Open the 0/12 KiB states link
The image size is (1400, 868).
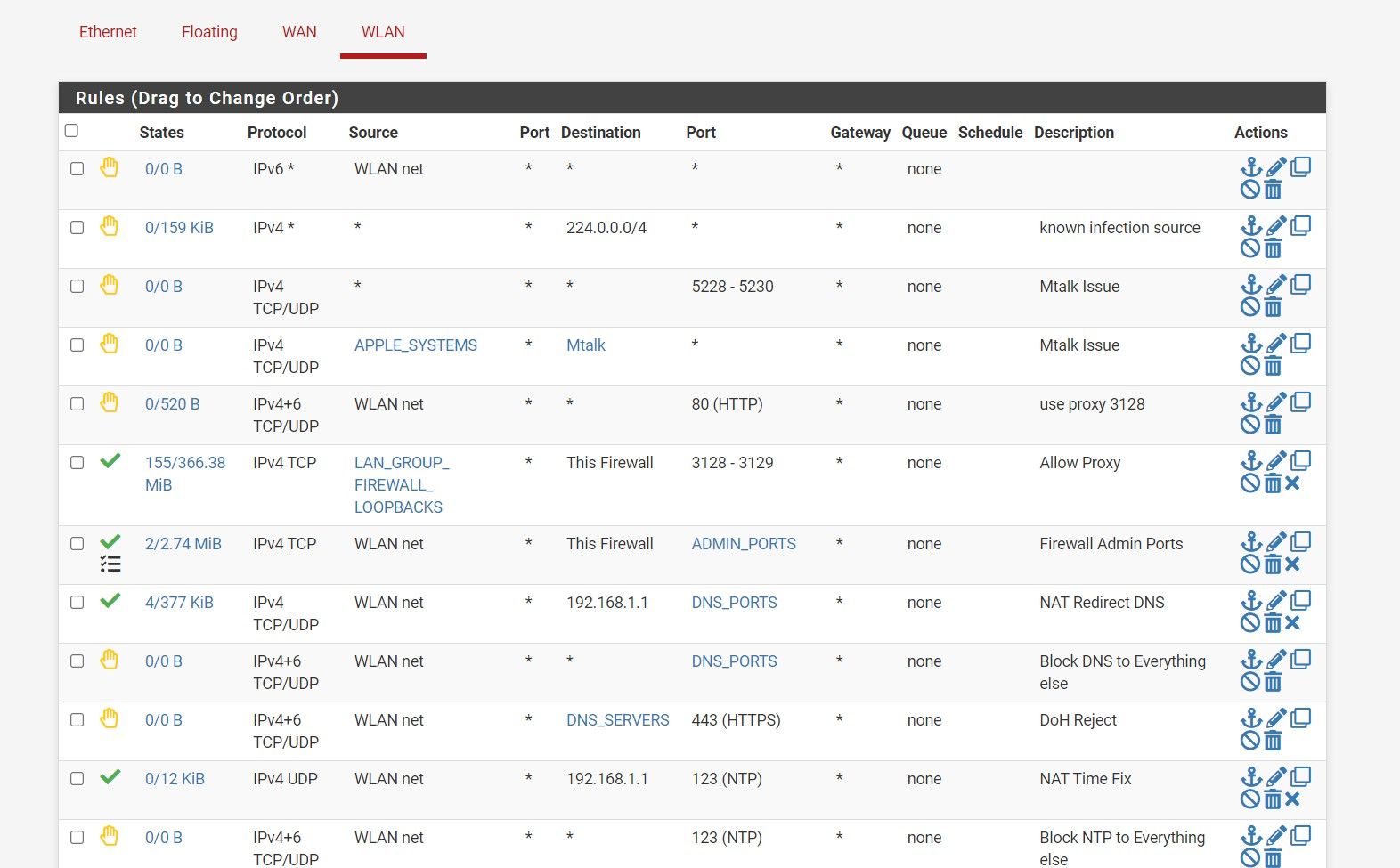(175, 779)
